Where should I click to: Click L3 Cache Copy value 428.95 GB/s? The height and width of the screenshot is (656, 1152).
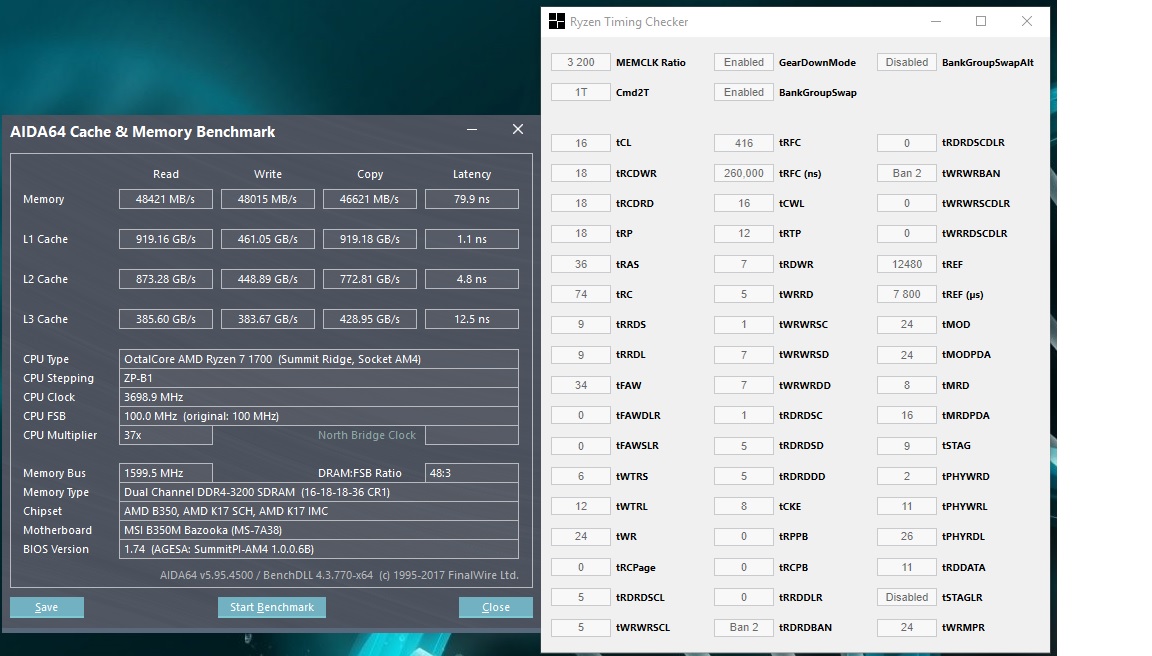coord(370,319)
